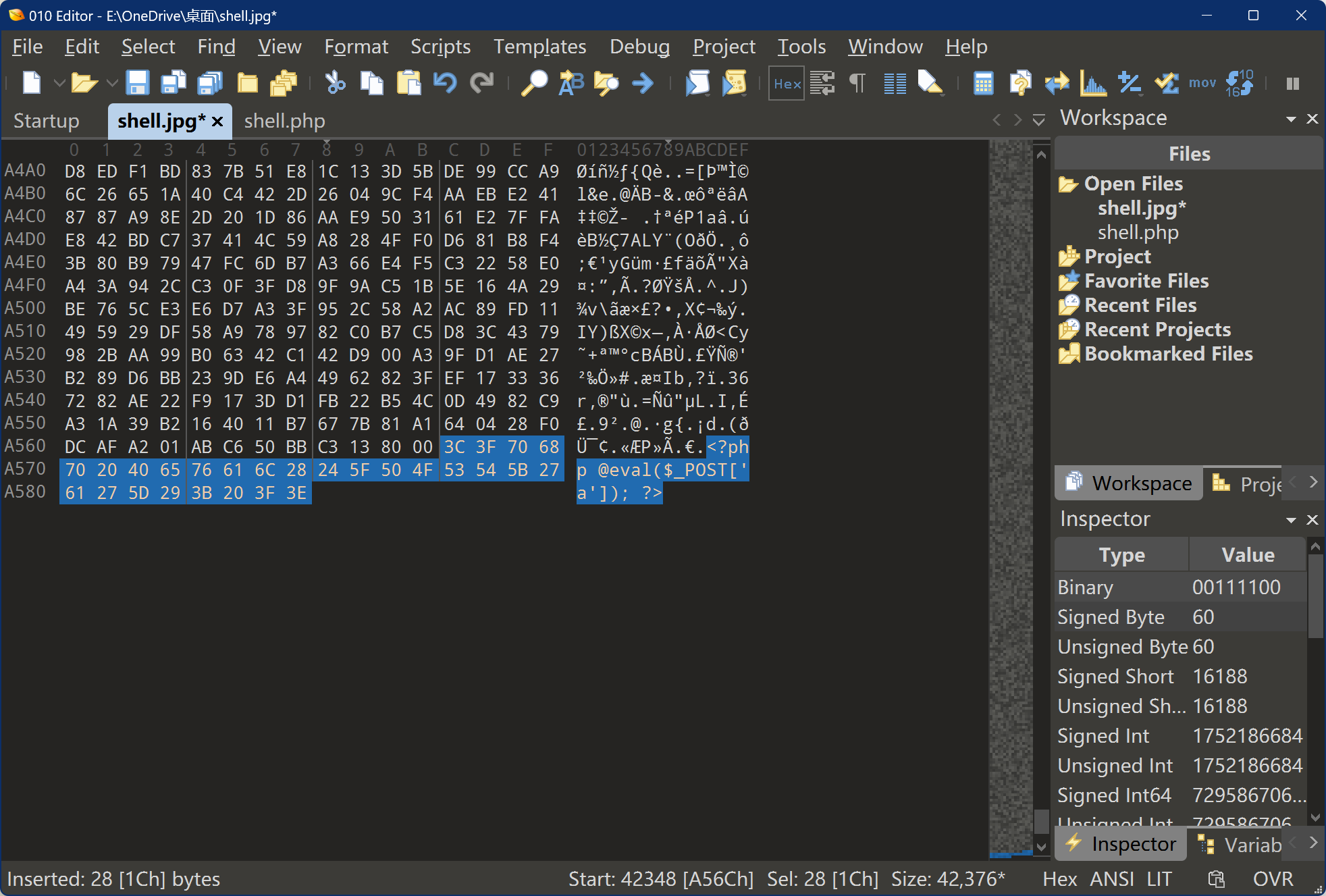Click the Cut scissors icon
Viewport: 1326px width, 896px height.
pyautogui.click(x=335, y=83)
